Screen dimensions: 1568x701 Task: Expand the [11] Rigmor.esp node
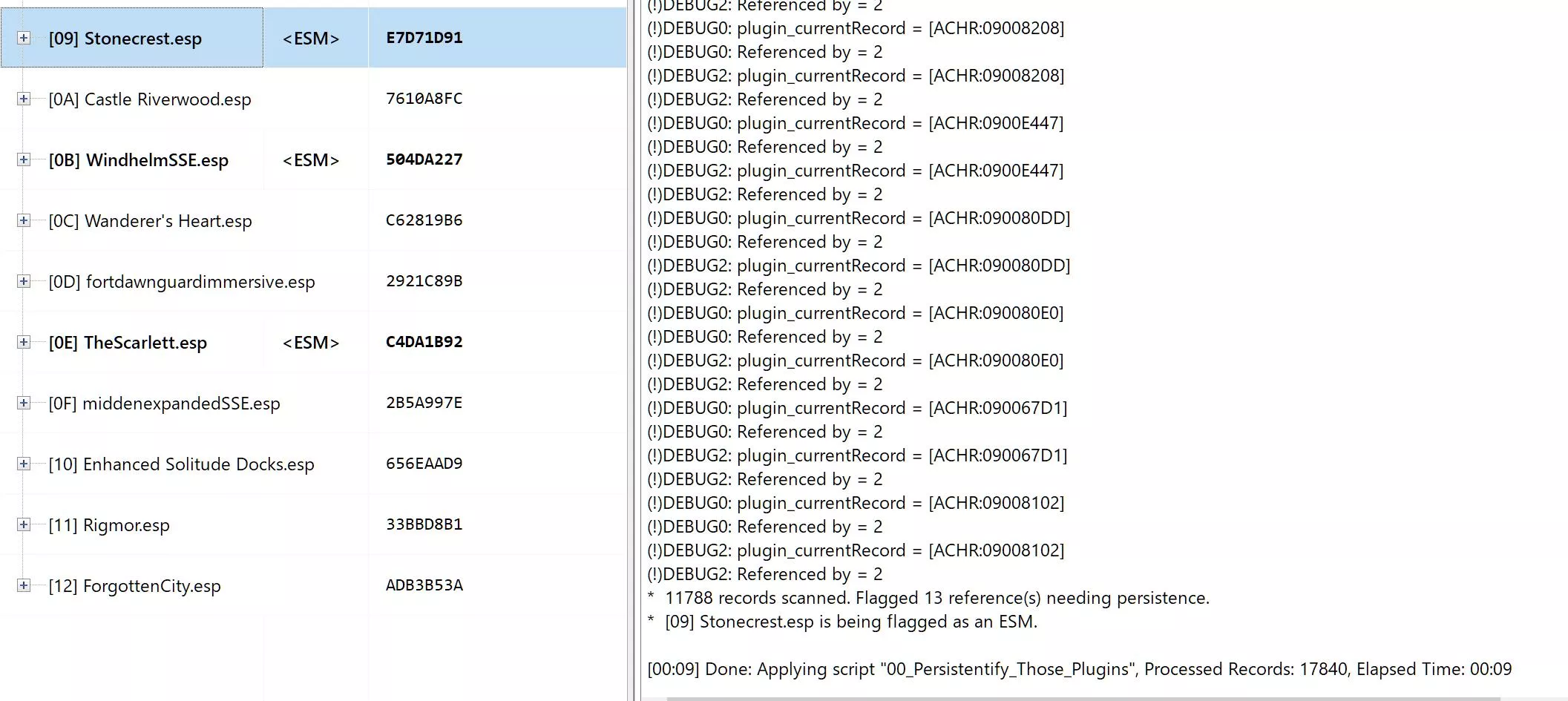24,524
